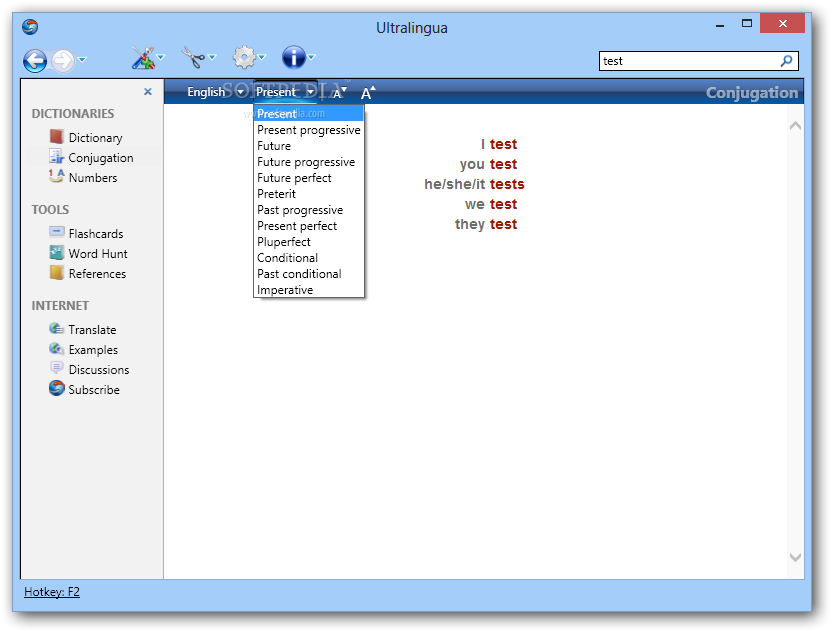The width and height of the screenshot is (832, 632).
Task: Choose Future perfect tense
Action: point(309,178)
